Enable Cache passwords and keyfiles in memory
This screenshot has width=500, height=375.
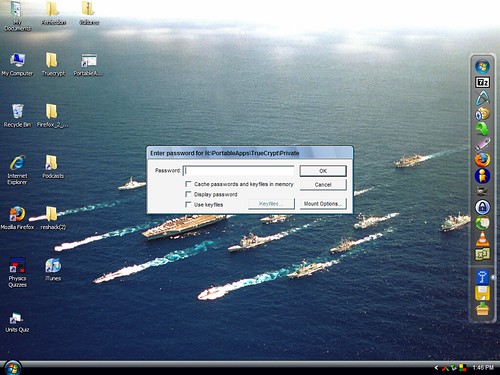(188, 184)
